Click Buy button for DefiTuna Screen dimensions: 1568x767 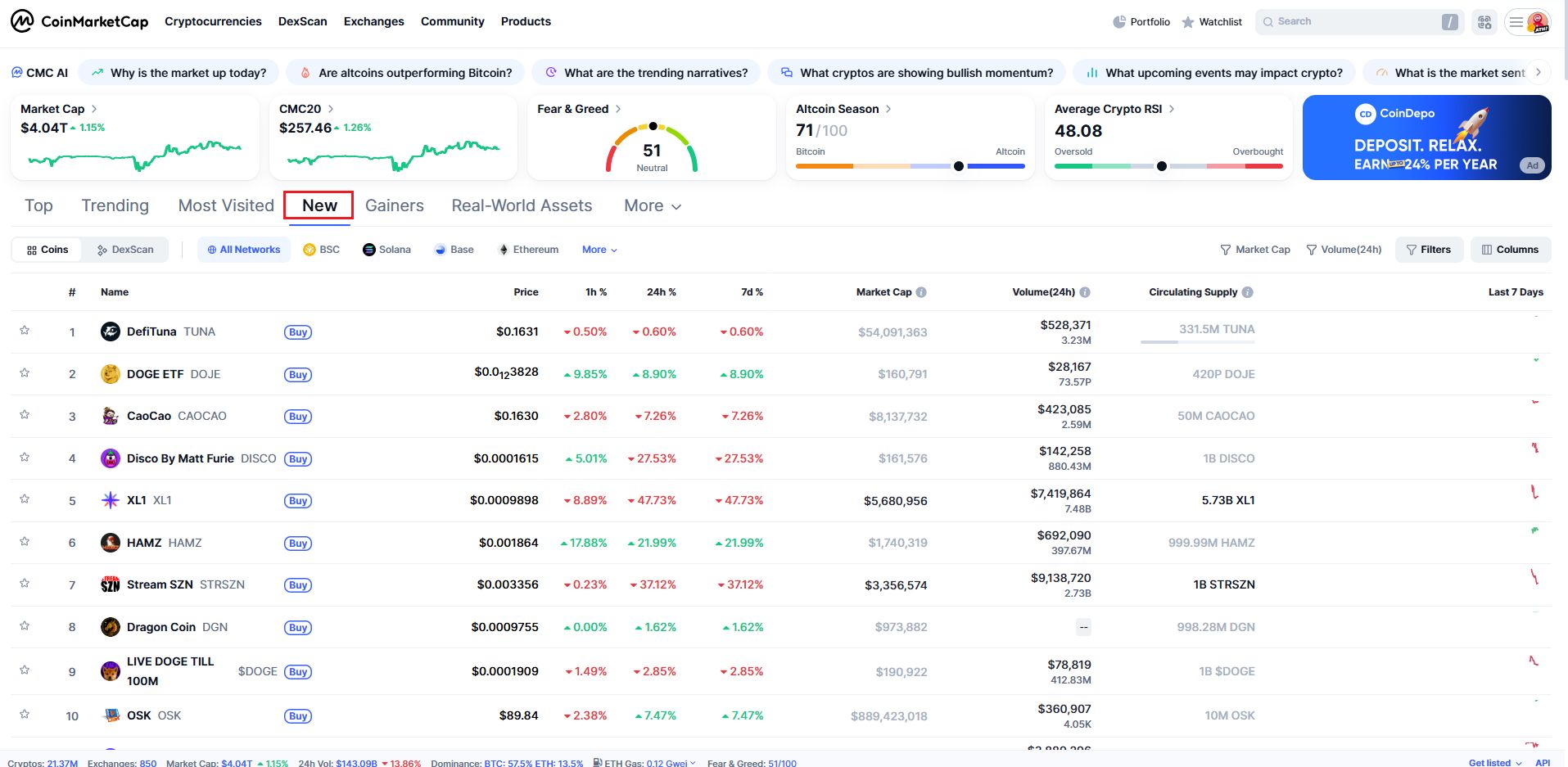click(x=298, y=332)
